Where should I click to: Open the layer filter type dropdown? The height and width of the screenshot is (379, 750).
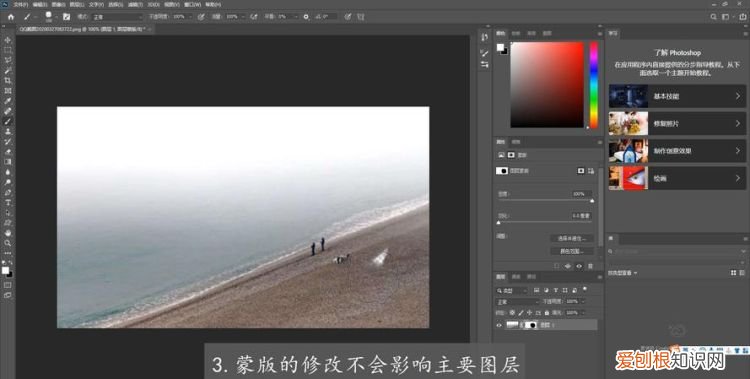[x=512, y=290]
